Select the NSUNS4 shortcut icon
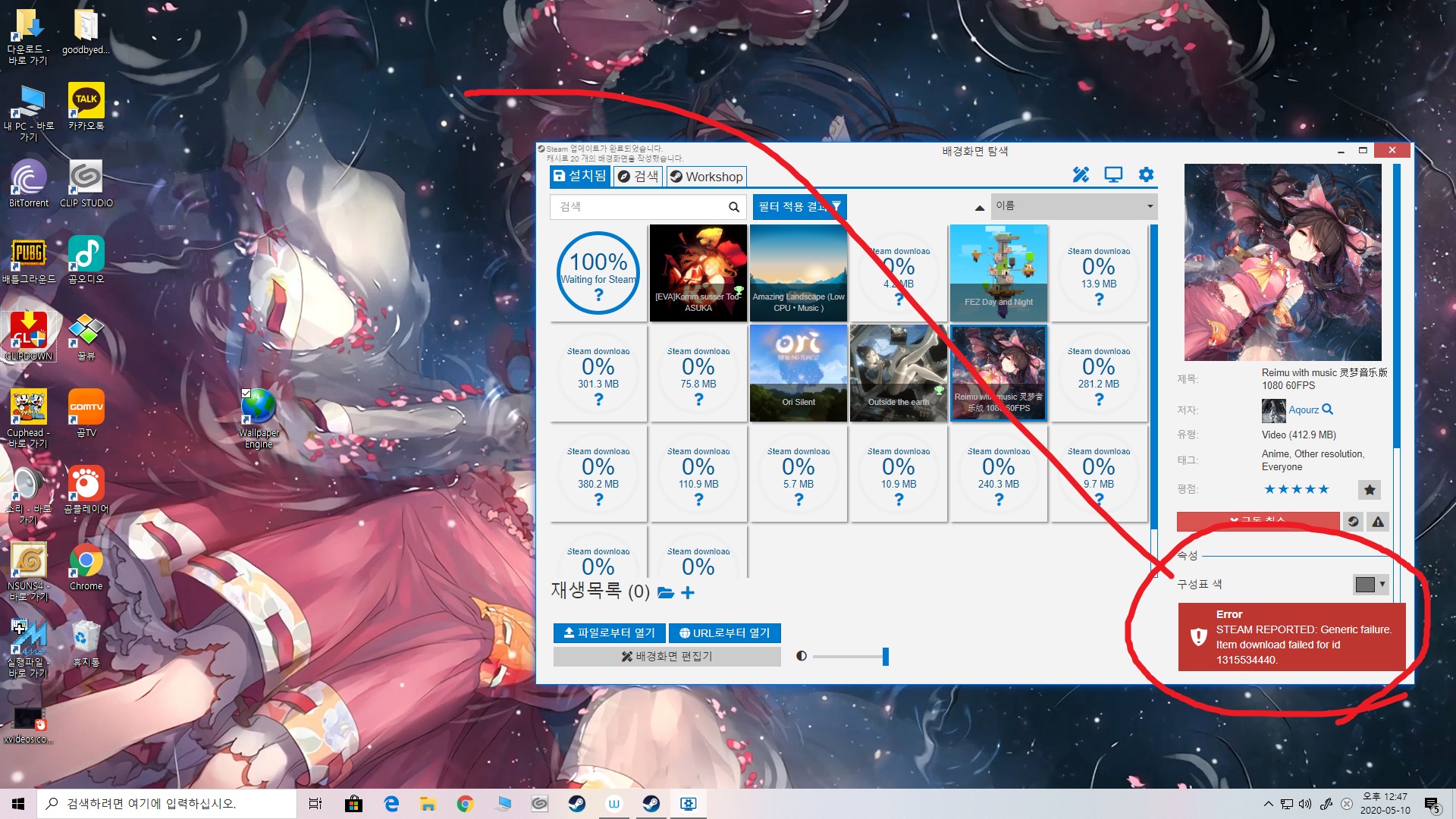 (x=29, y=572)
